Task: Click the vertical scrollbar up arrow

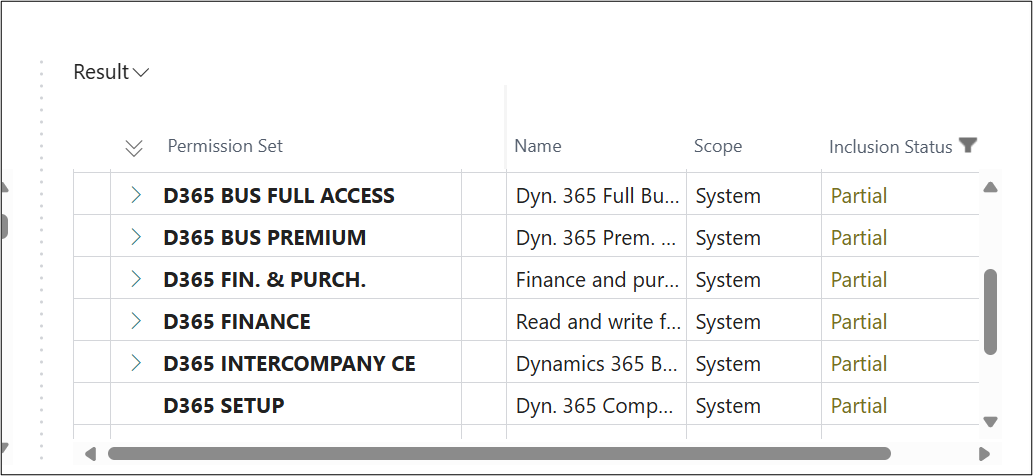Action: coord(990,187)
